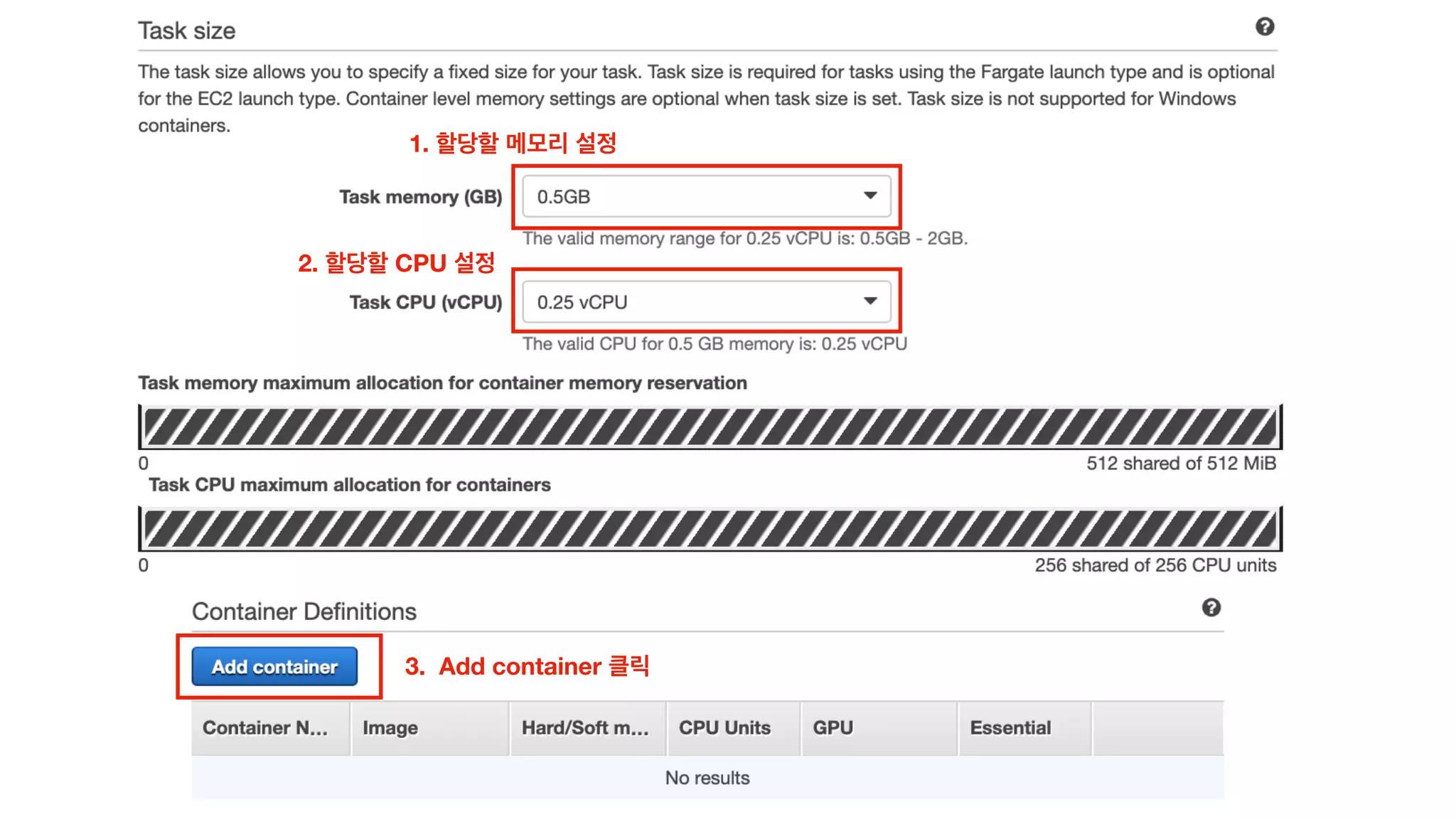Click the GPU column header
The width and height of the screenshot is (1456, 819).
(x=879, y=728)
